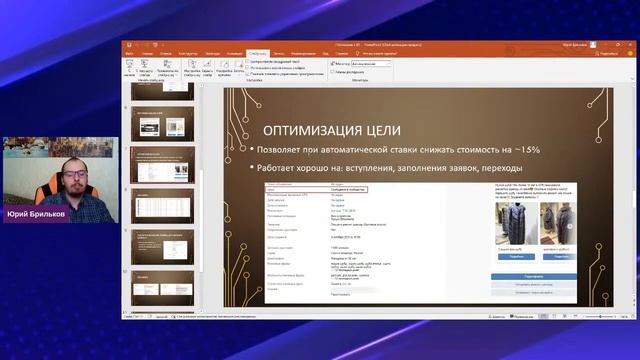
Task: Start slideshow from the beginning icon
Action: 129,68
